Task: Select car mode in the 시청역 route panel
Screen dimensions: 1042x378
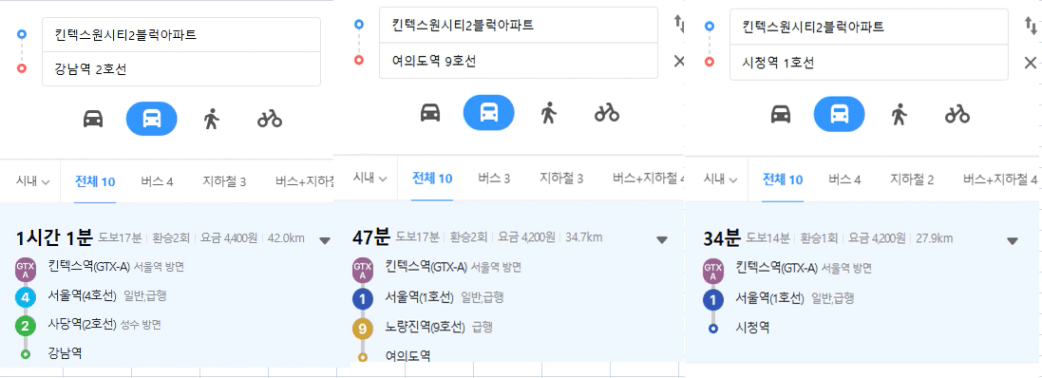Action: (781, 114)
